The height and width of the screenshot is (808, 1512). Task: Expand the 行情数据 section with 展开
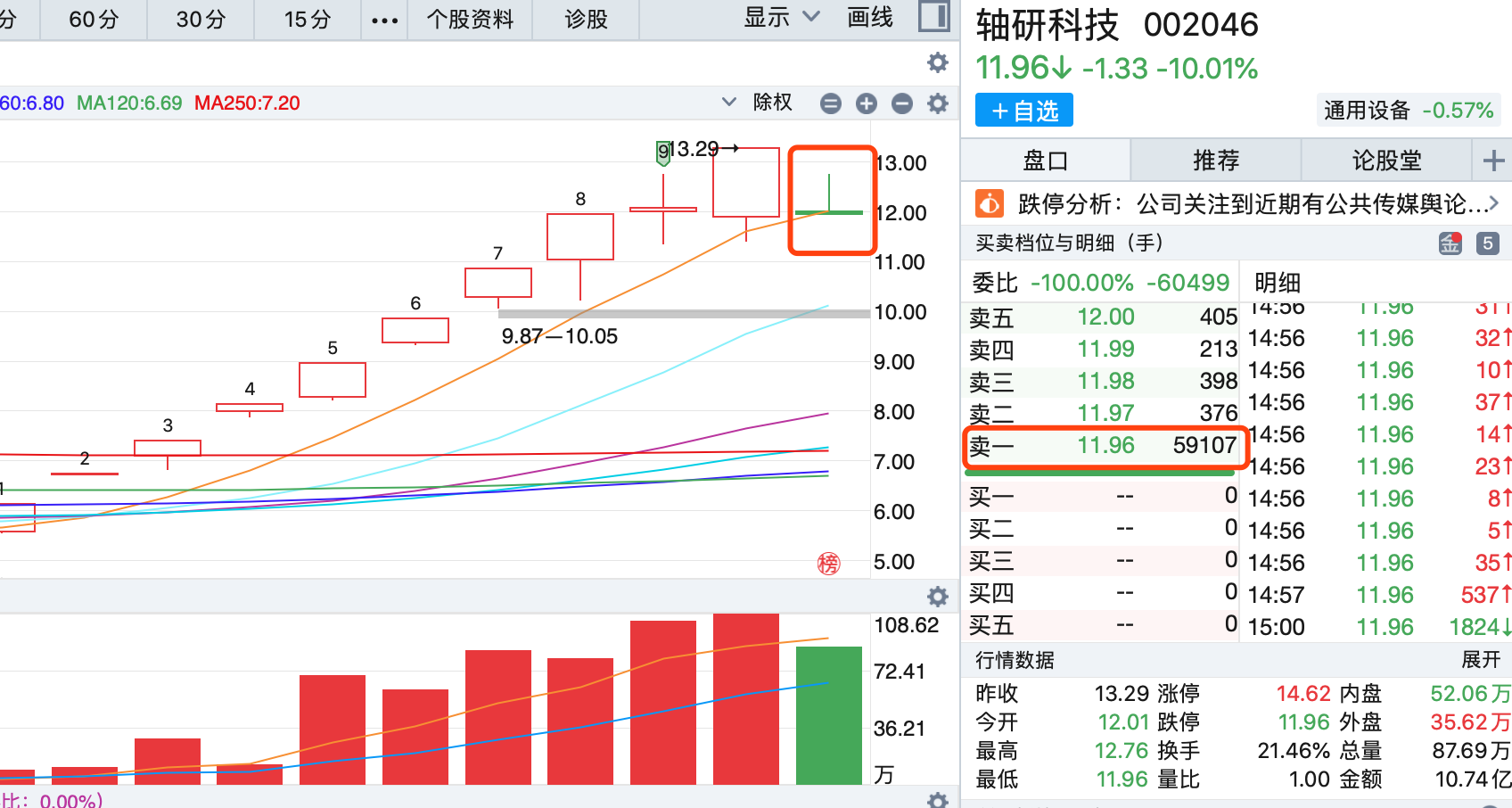click(x=1481, y=660)
